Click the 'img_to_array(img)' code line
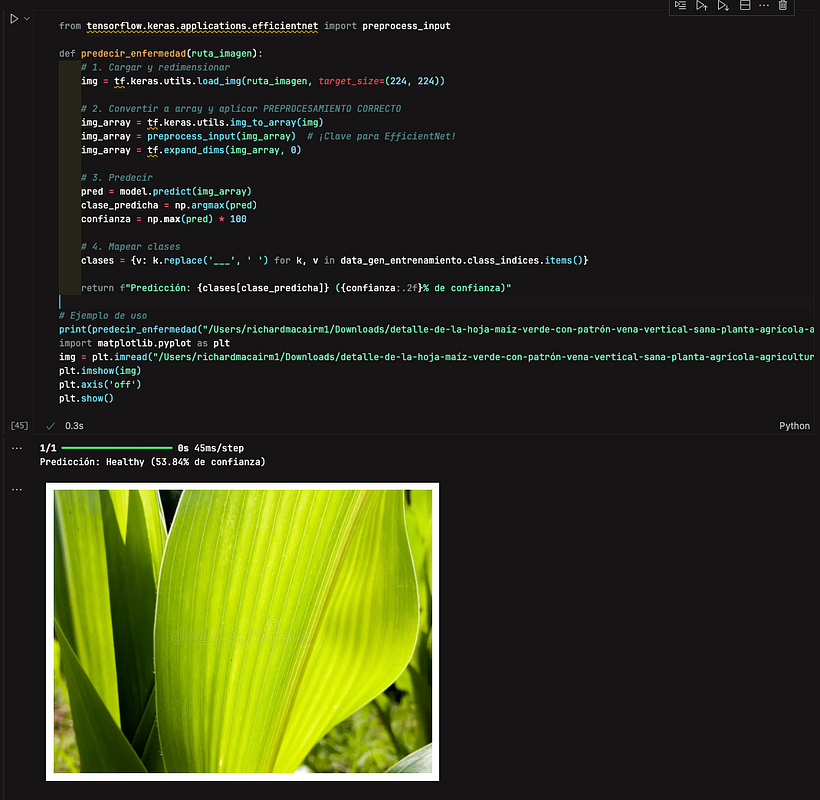820x800 pixels. point(202,122)
